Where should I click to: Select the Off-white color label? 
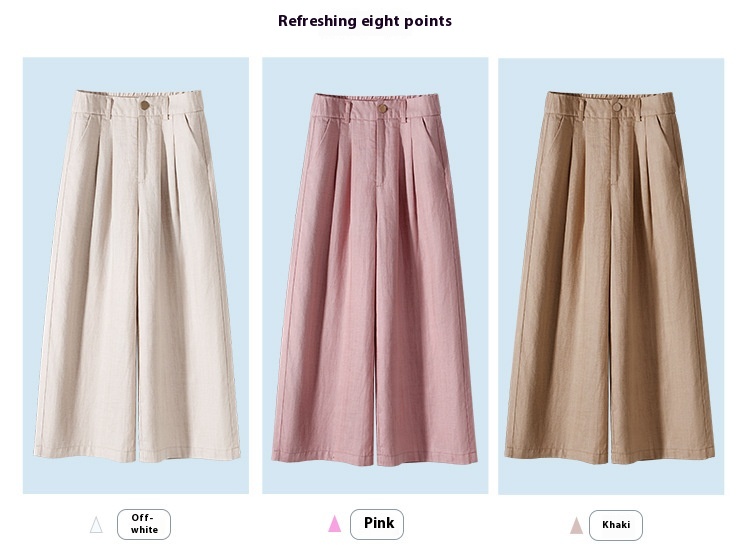[x=144, y=524]
